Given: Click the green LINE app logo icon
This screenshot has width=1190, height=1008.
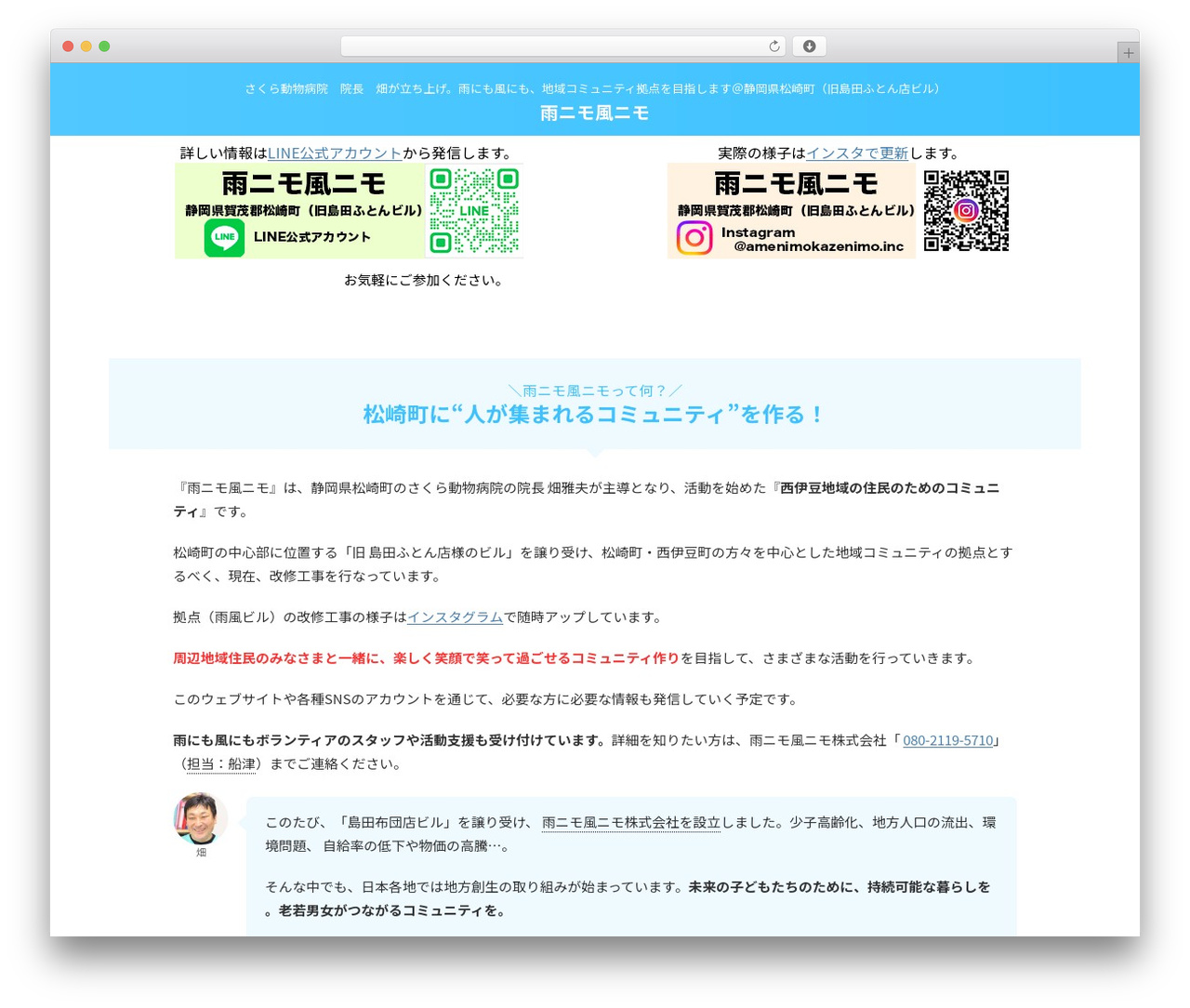Looking at the screenshot, I should 224,237.
